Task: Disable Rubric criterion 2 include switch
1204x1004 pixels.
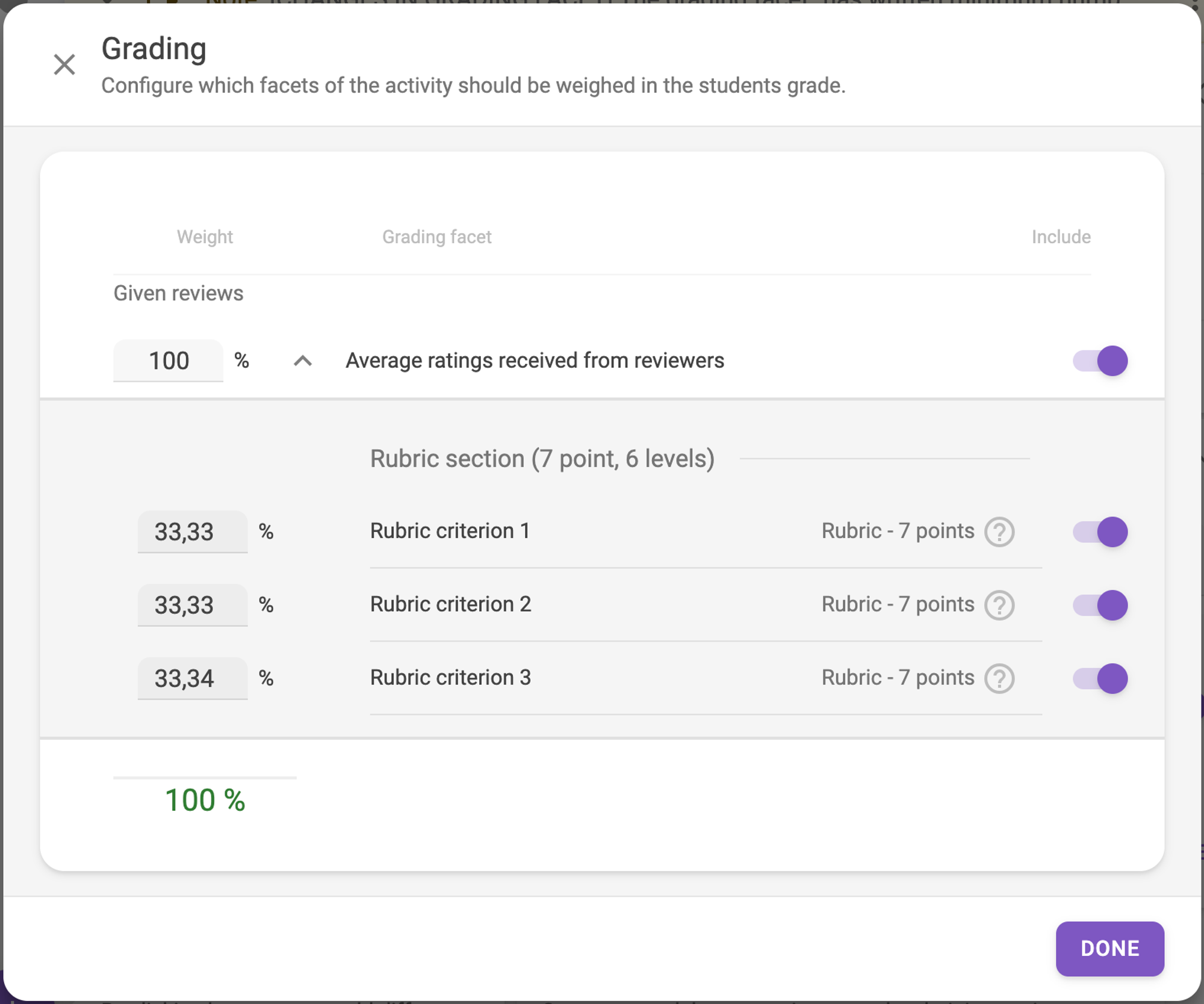Action: coord(1100,605)
